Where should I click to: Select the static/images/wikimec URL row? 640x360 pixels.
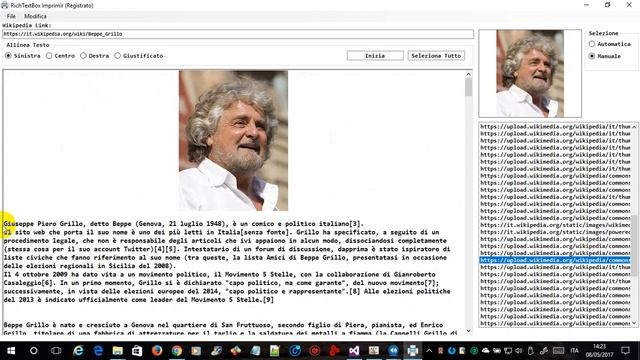(555, 225)
